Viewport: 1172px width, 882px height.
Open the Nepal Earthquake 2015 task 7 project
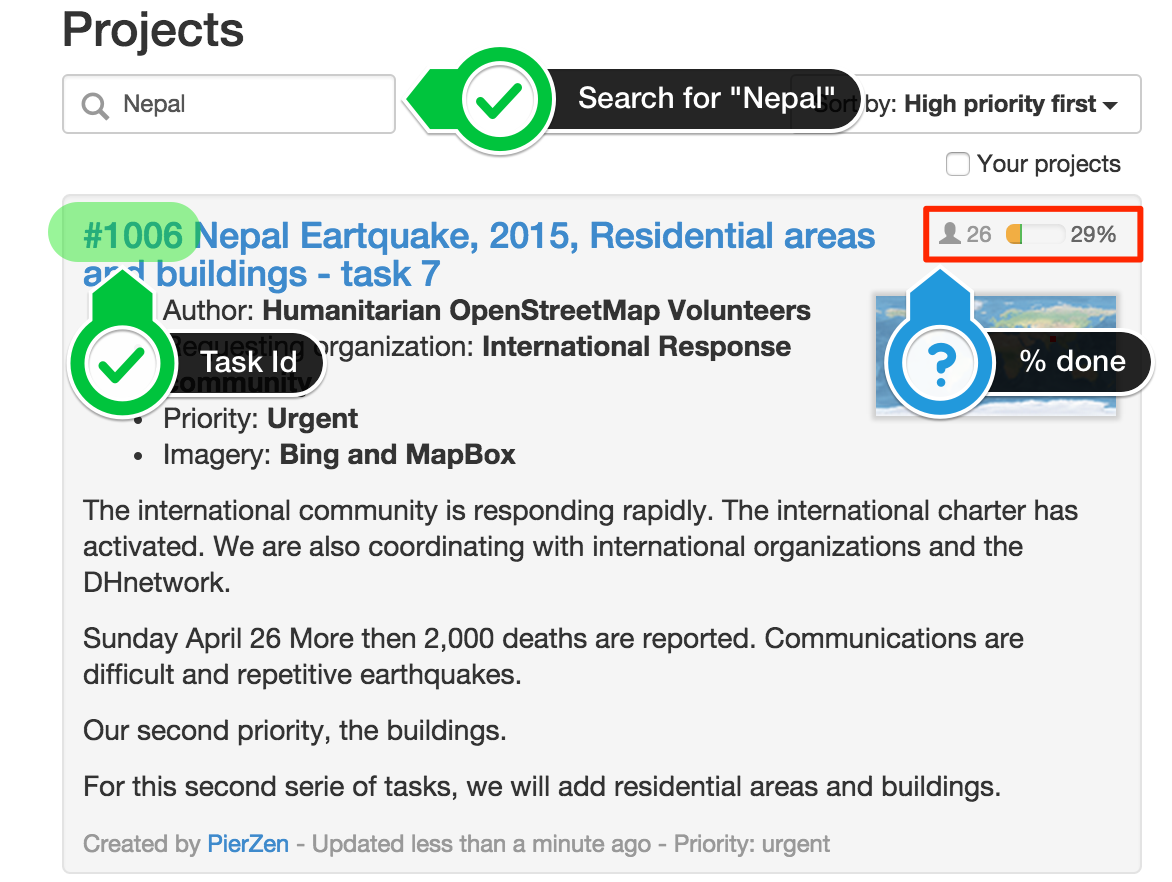pyautogui.click(x=478, y=255)
